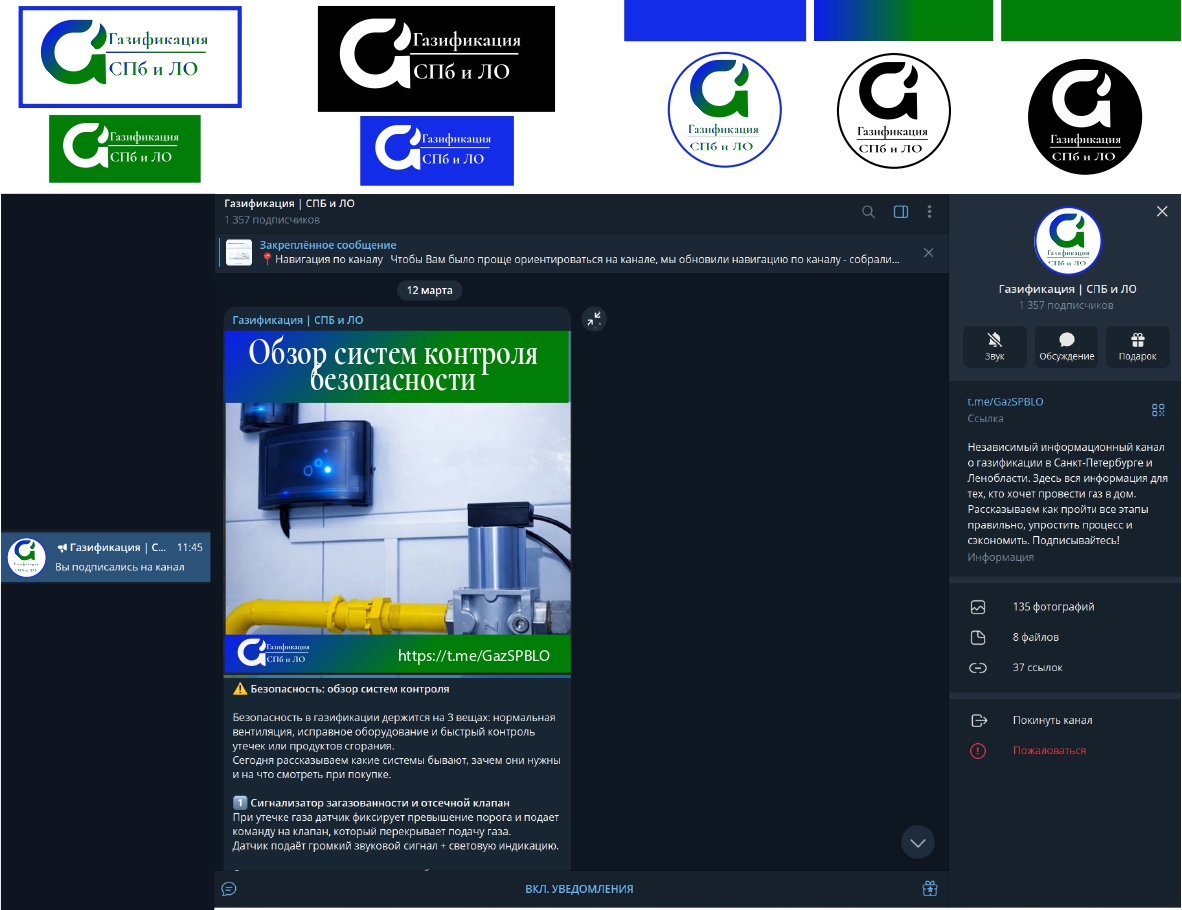The image size is (1182, 910).
Task: Open the three-dot channel menu
Action: [929, 212]
